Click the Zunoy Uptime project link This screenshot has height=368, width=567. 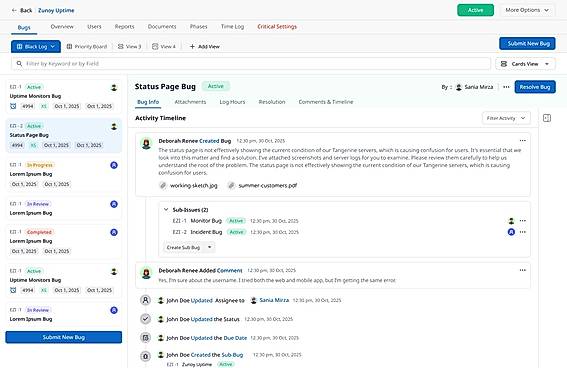click(56, 10)
